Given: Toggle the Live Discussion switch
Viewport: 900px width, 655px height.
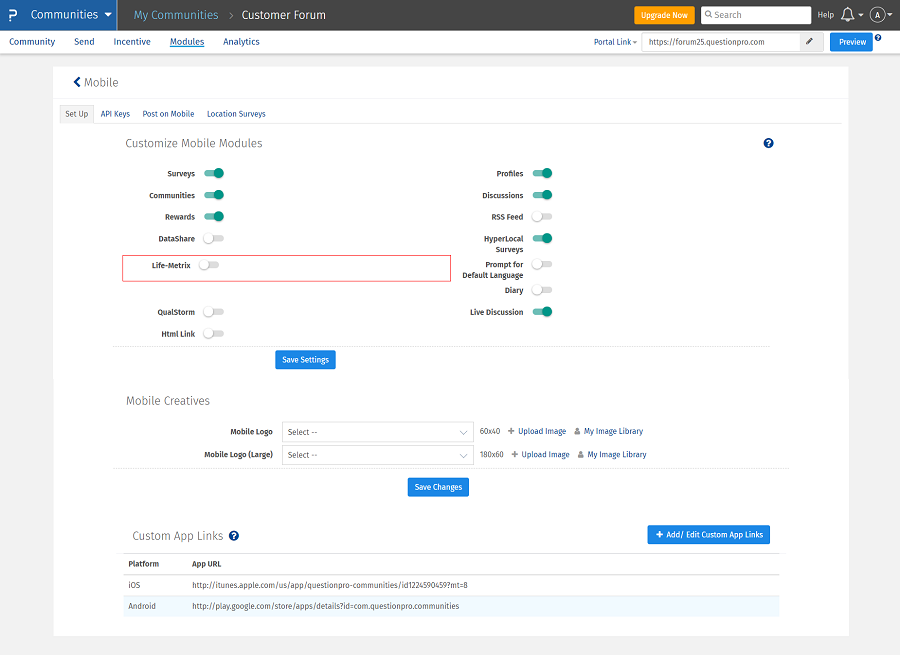Looking at the screenshot, I should tap(542, 312).
